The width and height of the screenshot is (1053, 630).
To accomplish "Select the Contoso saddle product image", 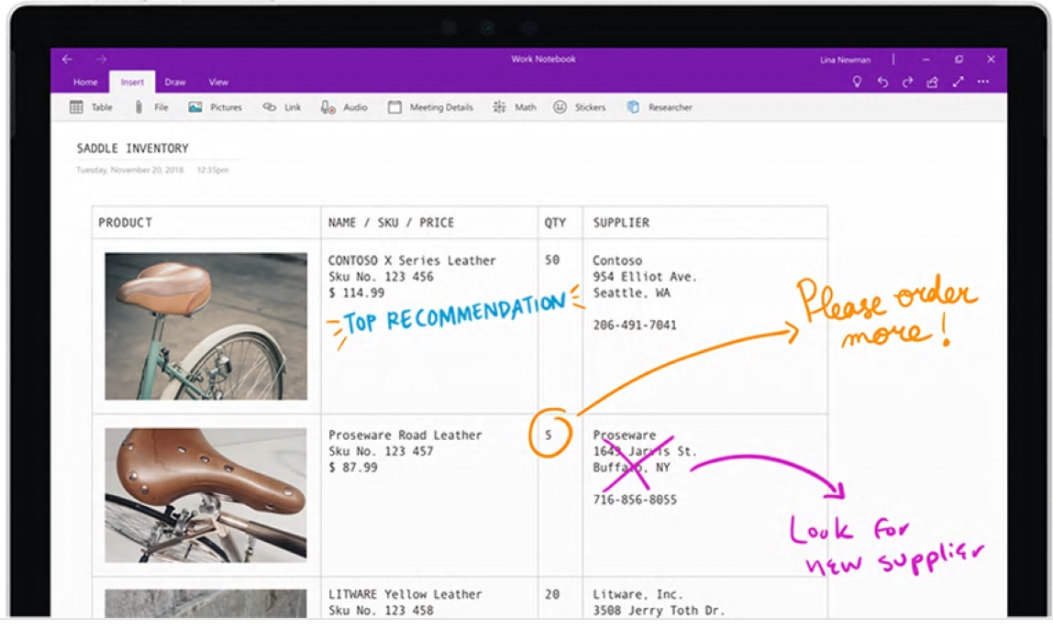I will tap(206, 326).
